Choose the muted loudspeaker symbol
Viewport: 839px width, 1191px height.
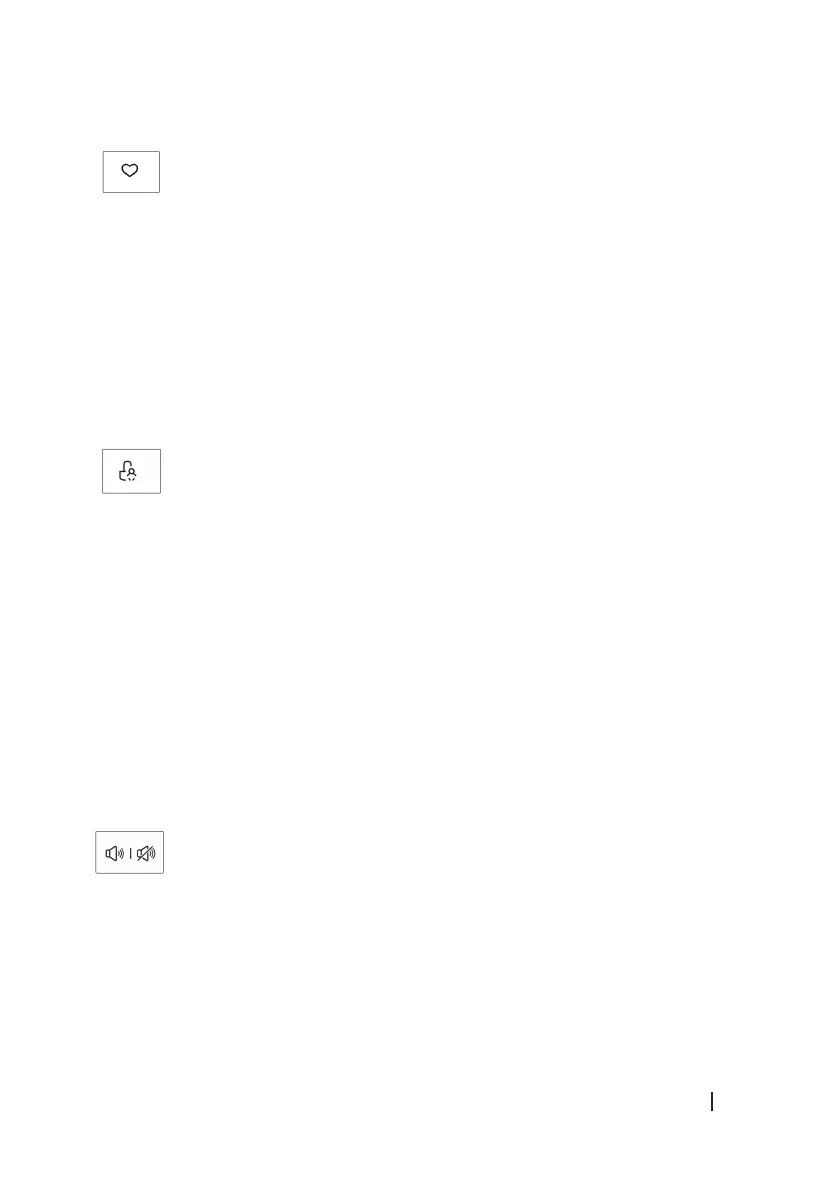tap(146, 854)
